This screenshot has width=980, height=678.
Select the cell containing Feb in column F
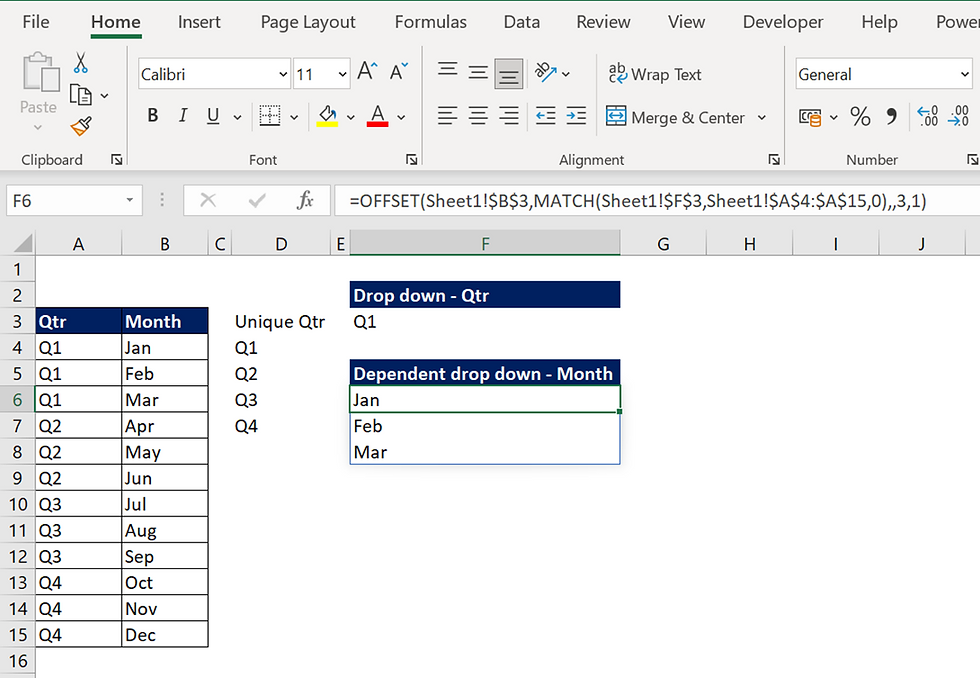(x=485, y=426)
